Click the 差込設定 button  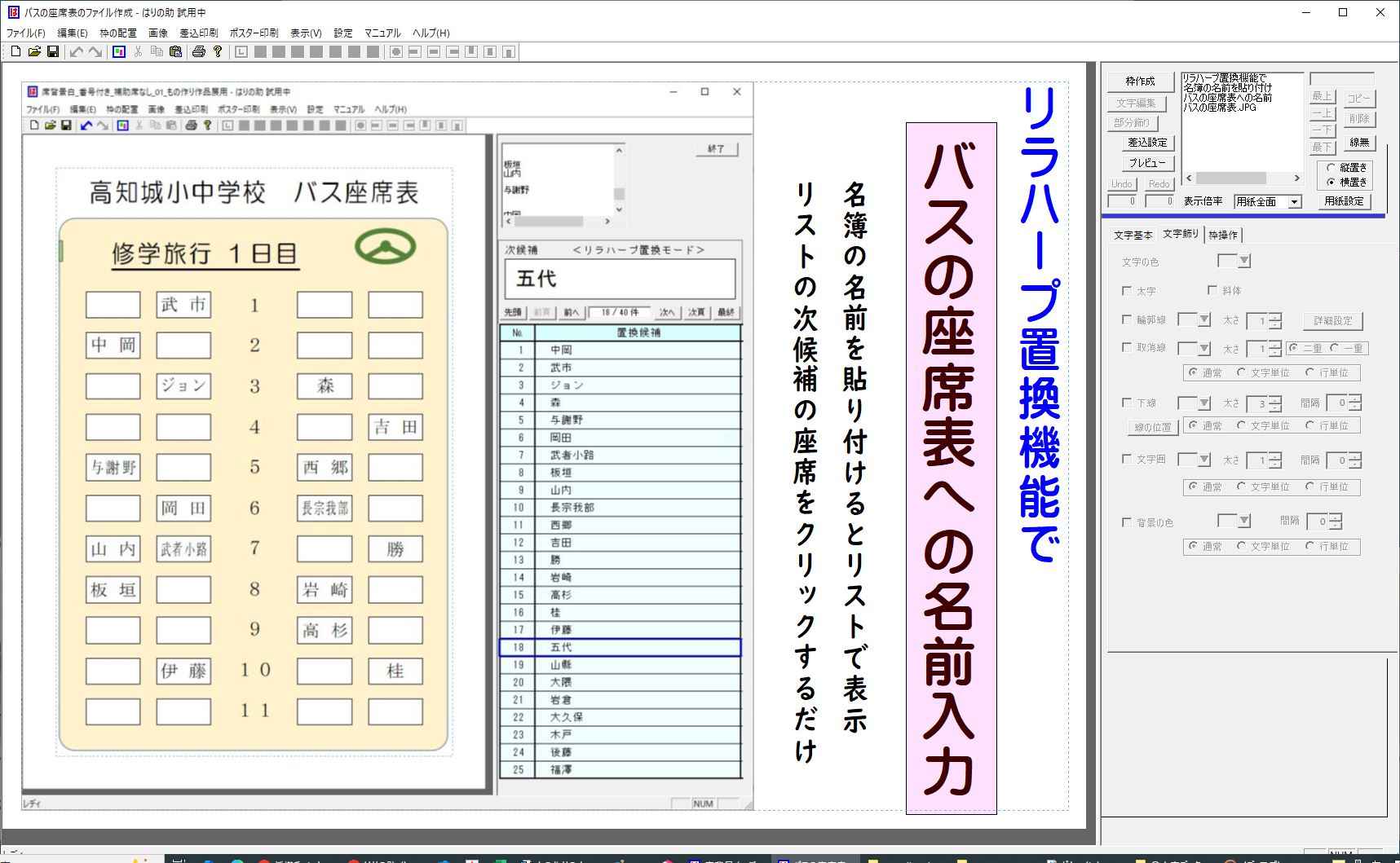click(x=1147, y=143)
